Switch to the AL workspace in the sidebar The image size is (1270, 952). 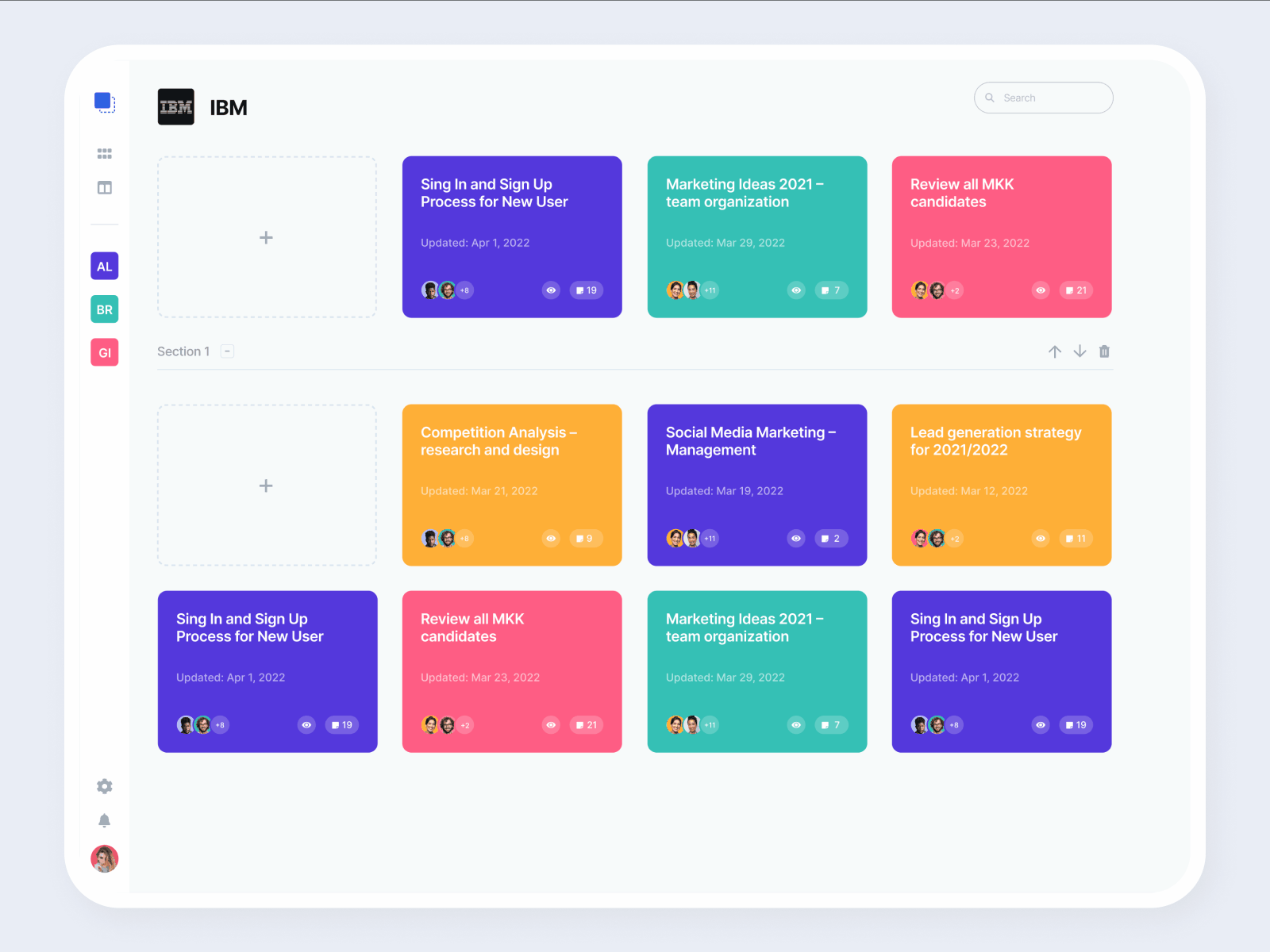tap(104, 267)
